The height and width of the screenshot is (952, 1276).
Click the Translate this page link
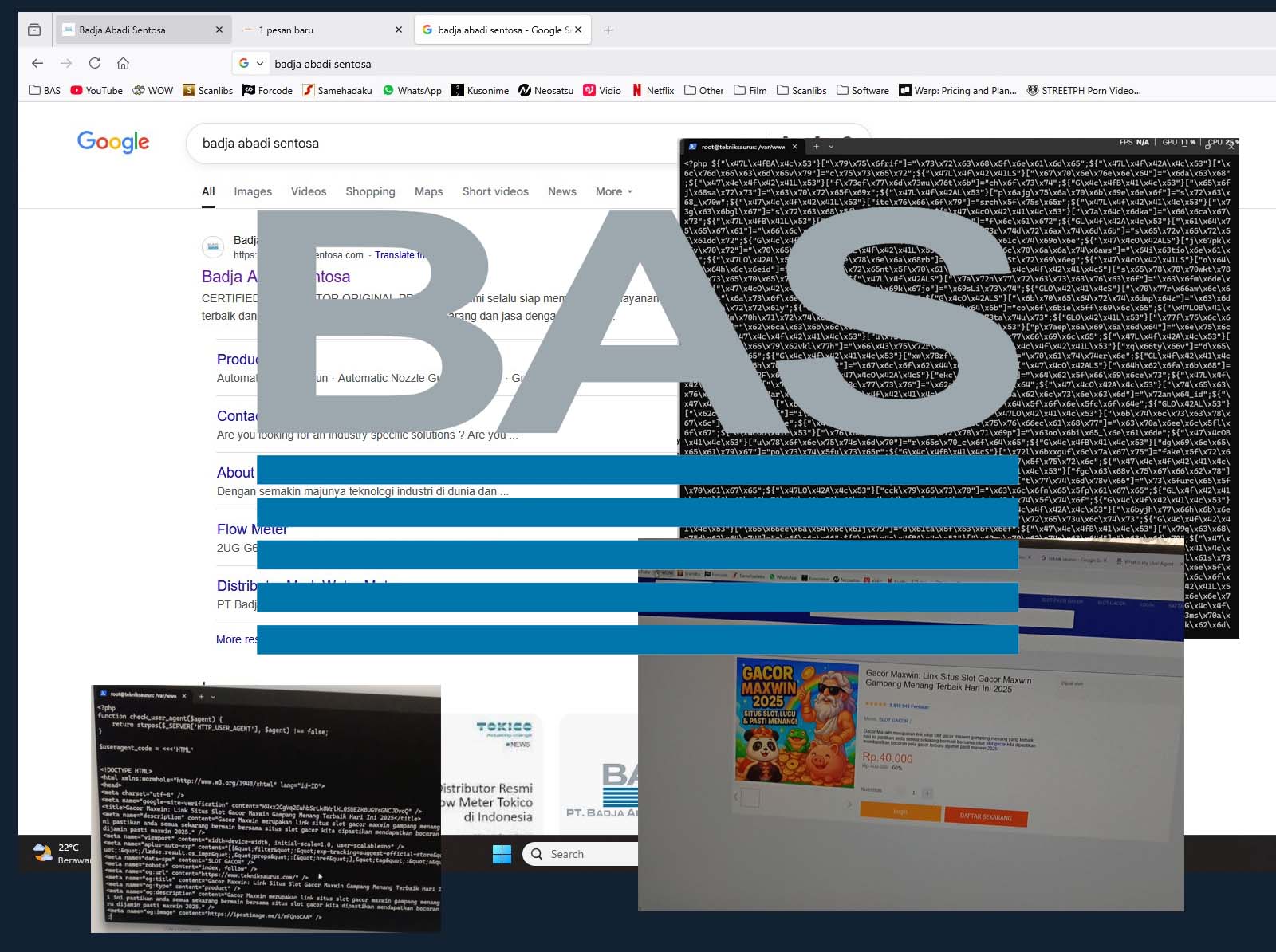399,255
